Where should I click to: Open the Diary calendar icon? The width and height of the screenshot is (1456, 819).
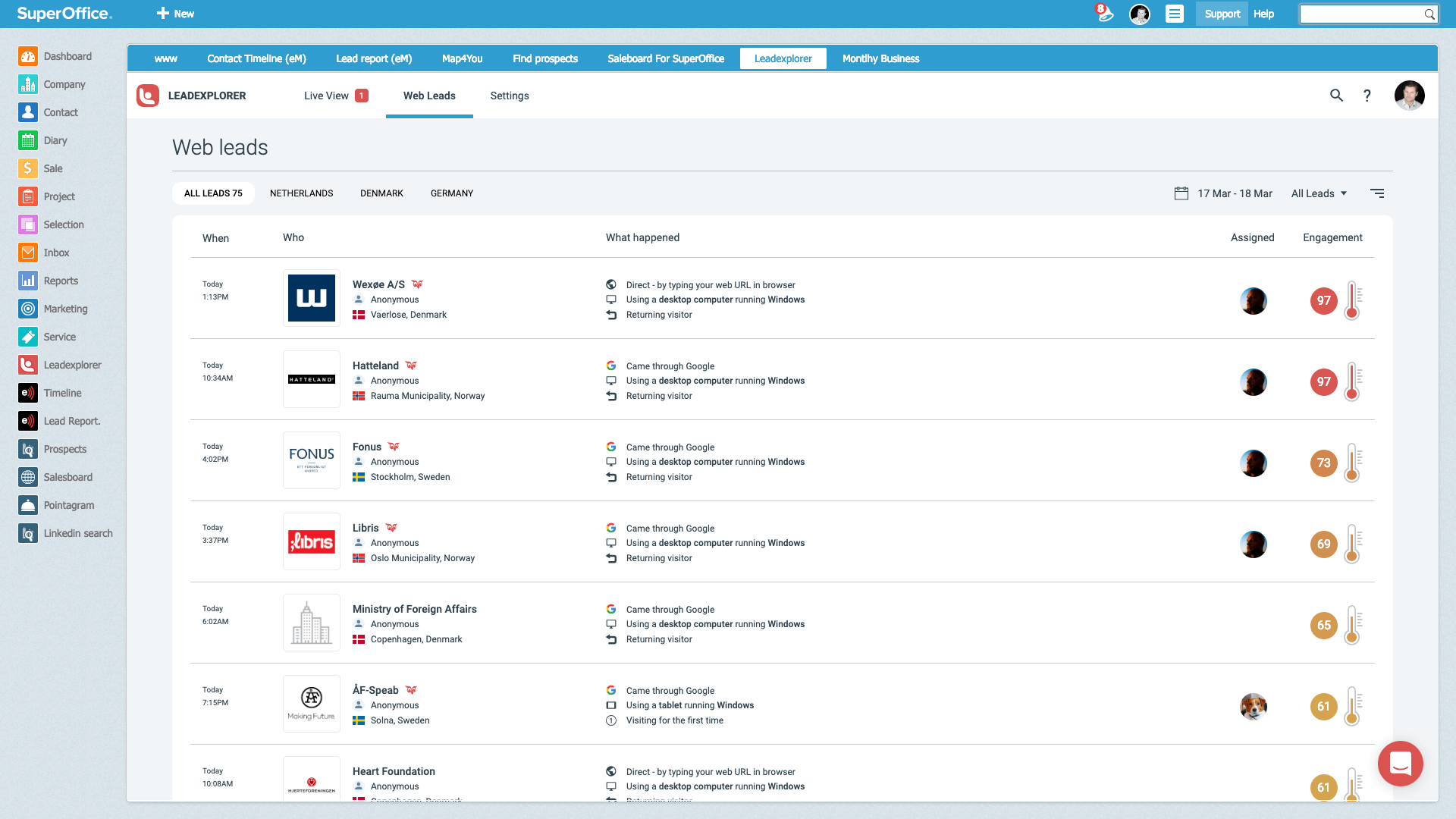(28, 140)
